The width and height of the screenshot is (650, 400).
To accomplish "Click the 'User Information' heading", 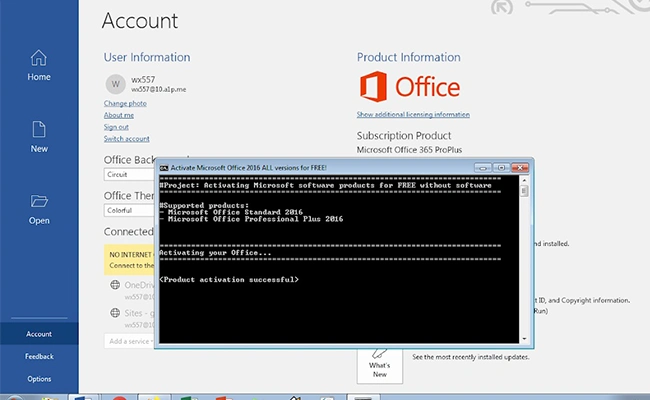I will pos(147,57).
